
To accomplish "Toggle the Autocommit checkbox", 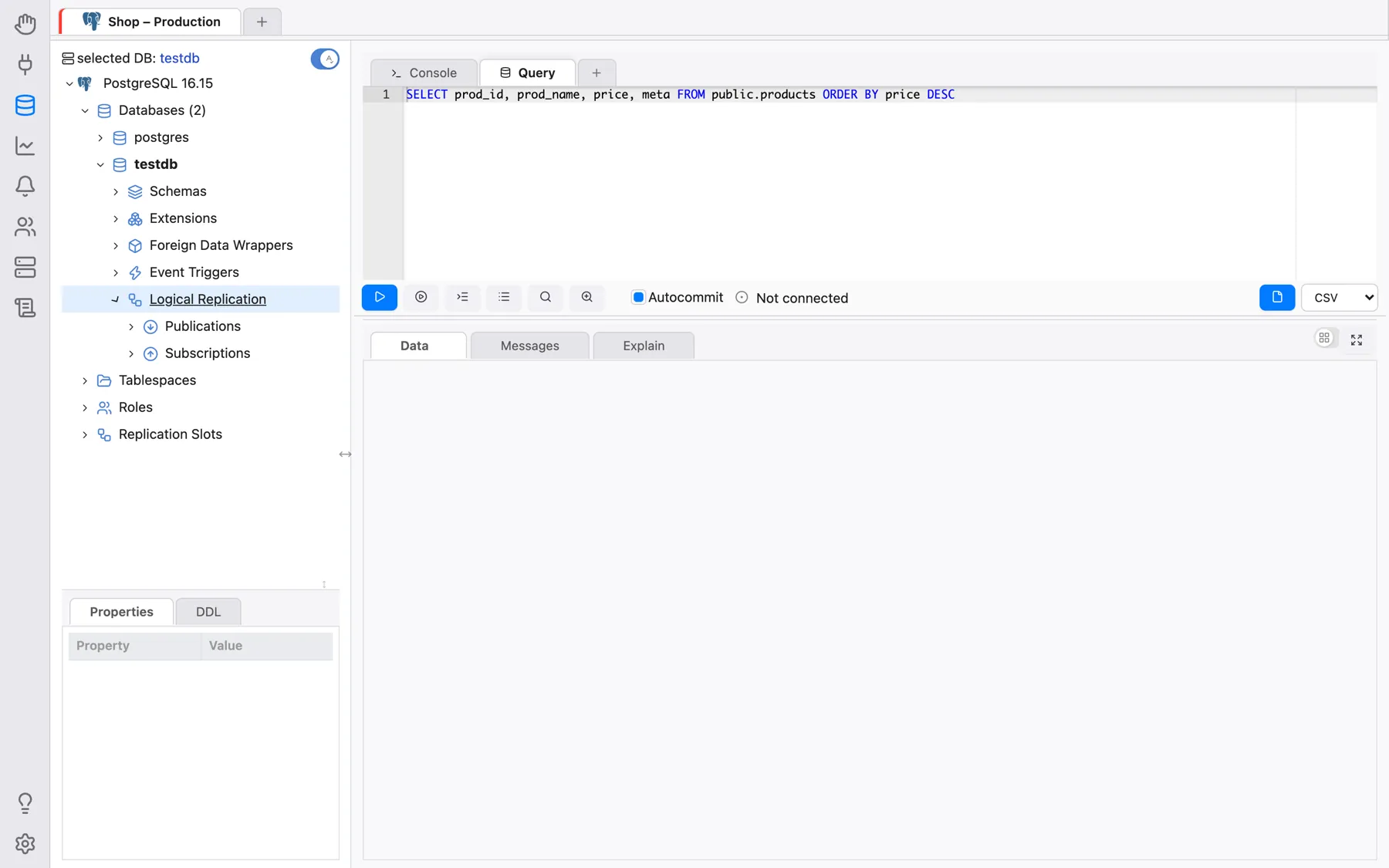I will pos(638,297).
